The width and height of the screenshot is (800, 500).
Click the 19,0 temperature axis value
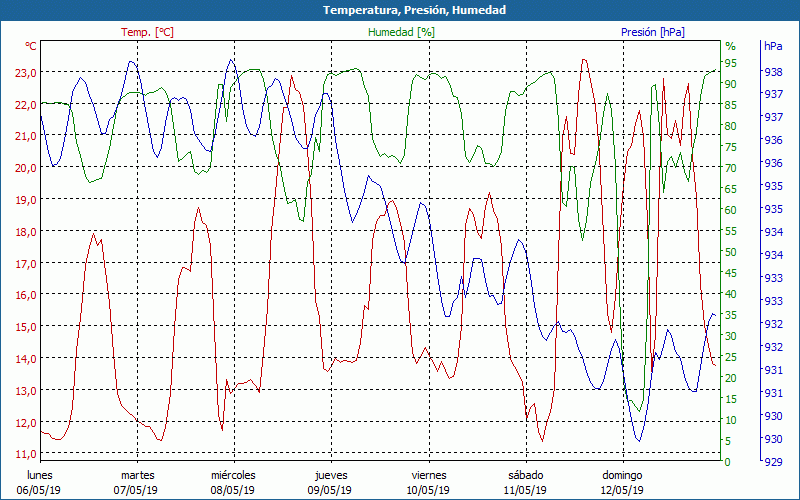[26, 200]
